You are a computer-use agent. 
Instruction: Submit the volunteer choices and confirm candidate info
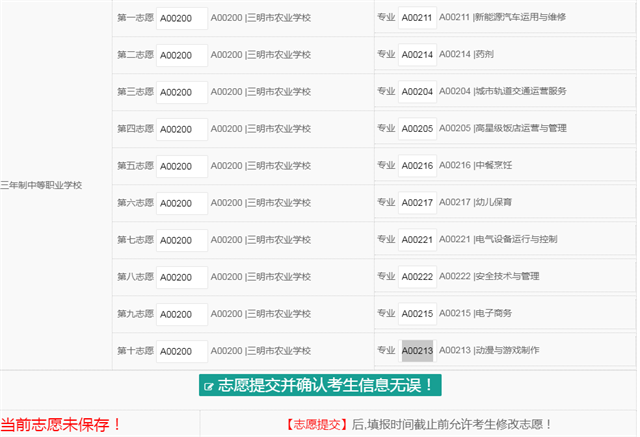click(320, 385)
